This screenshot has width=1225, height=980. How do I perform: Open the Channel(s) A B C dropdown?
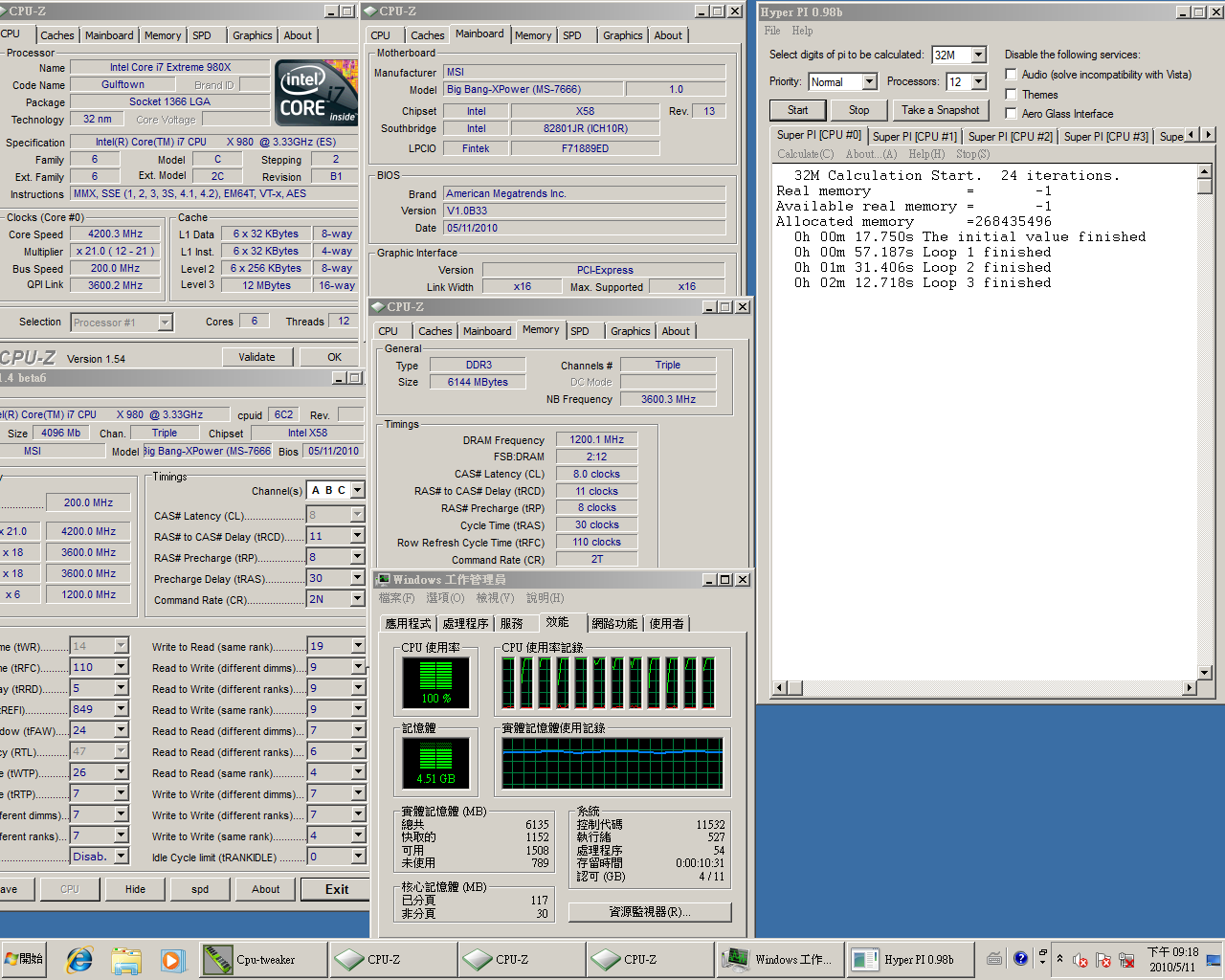coord(358,490)
